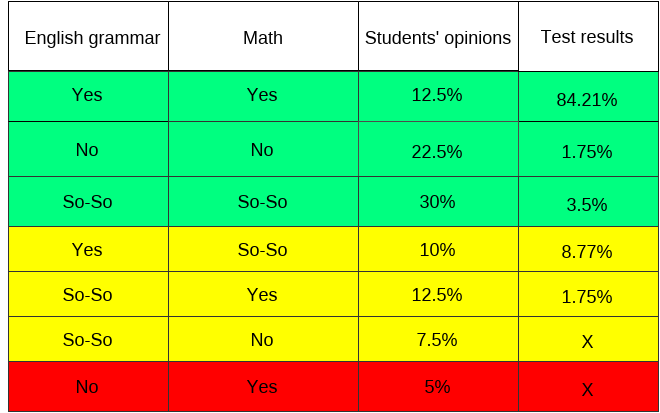Image resolution: width=660 pixels, height=413 pixels.
Task: Select the Test results column header
Action: (x=586, y=37)
